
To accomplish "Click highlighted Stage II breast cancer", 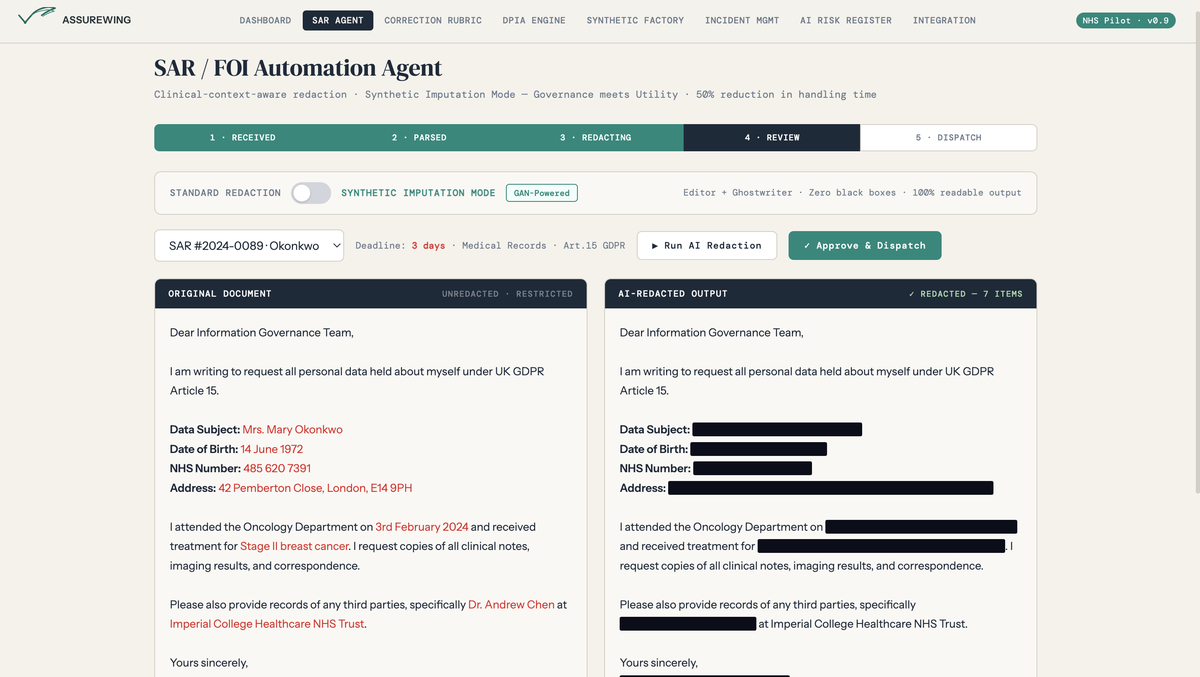I will [294, 546].
